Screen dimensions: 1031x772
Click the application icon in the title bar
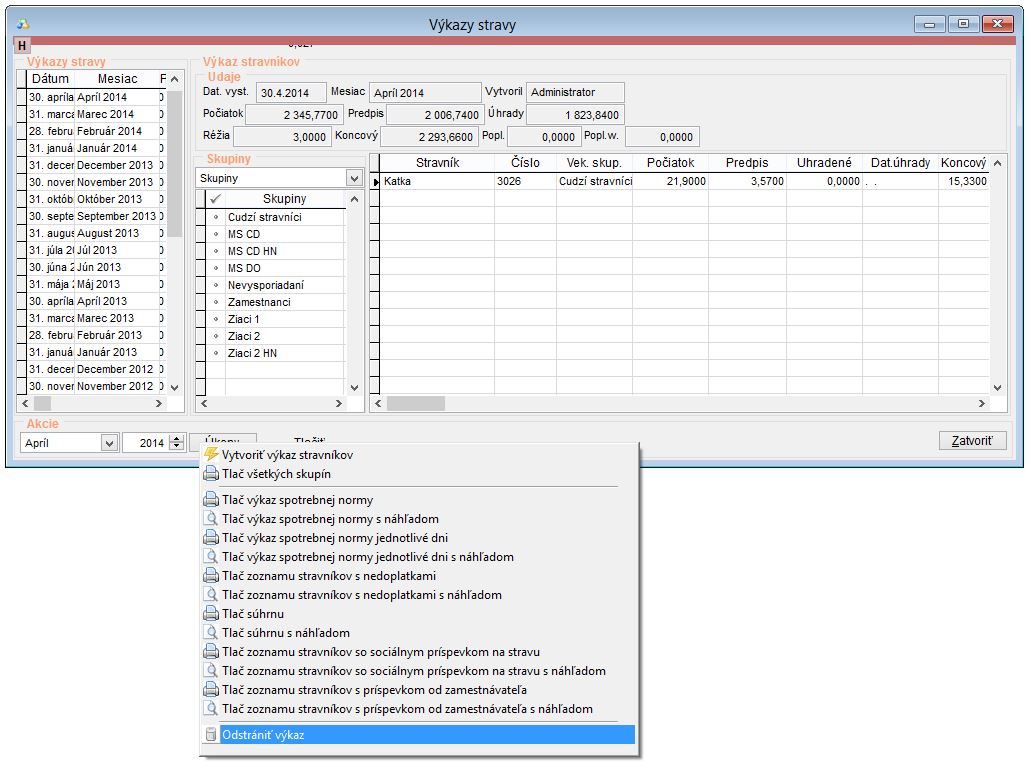coord(25,24)
